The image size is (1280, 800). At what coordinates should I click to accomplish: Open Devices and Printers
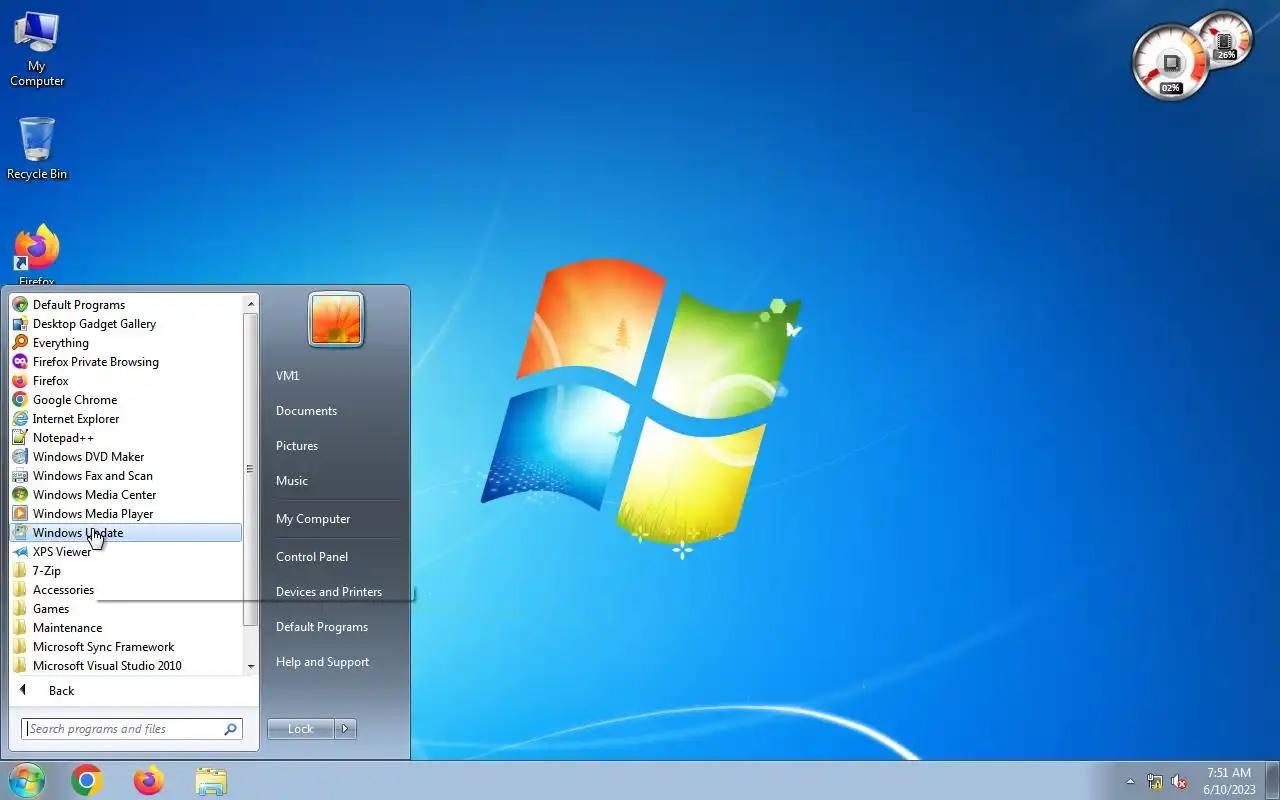point(336,592)
